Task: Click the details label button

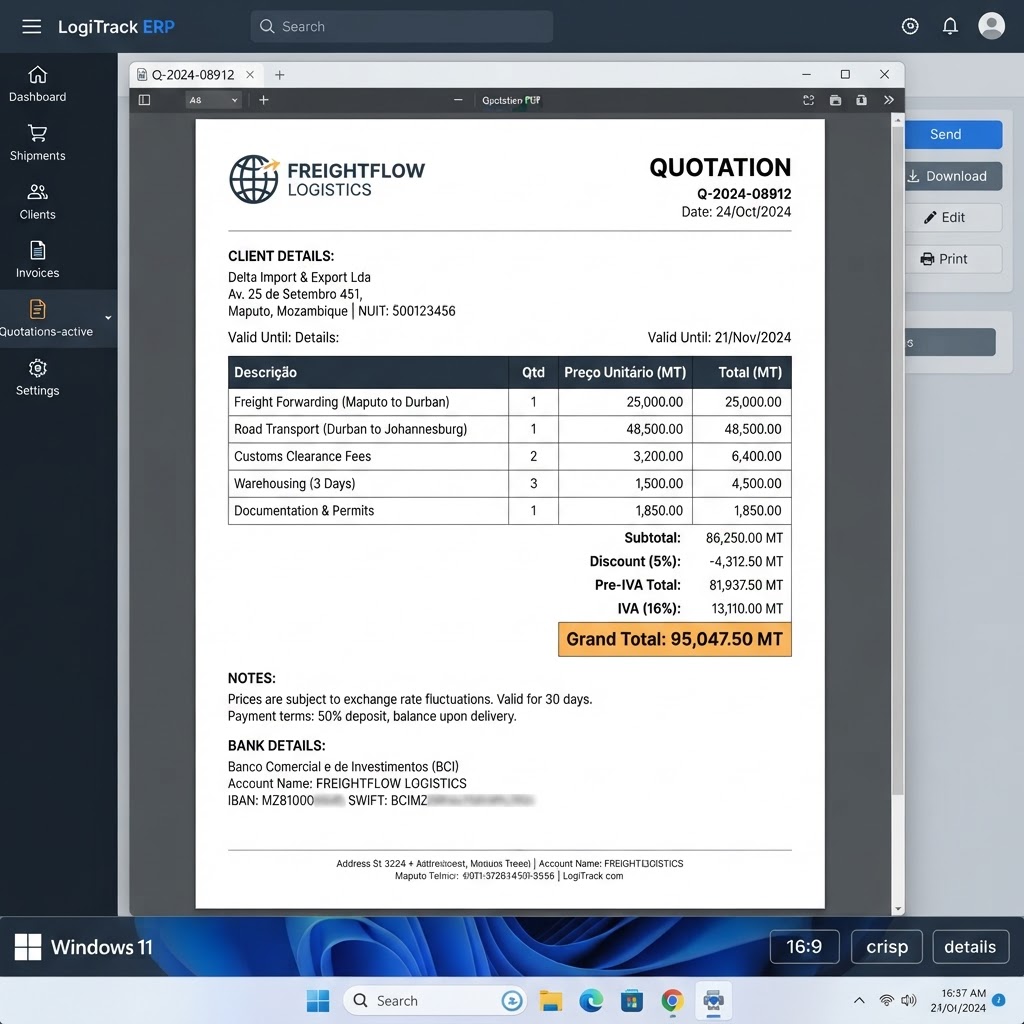Action: (970, 947)
